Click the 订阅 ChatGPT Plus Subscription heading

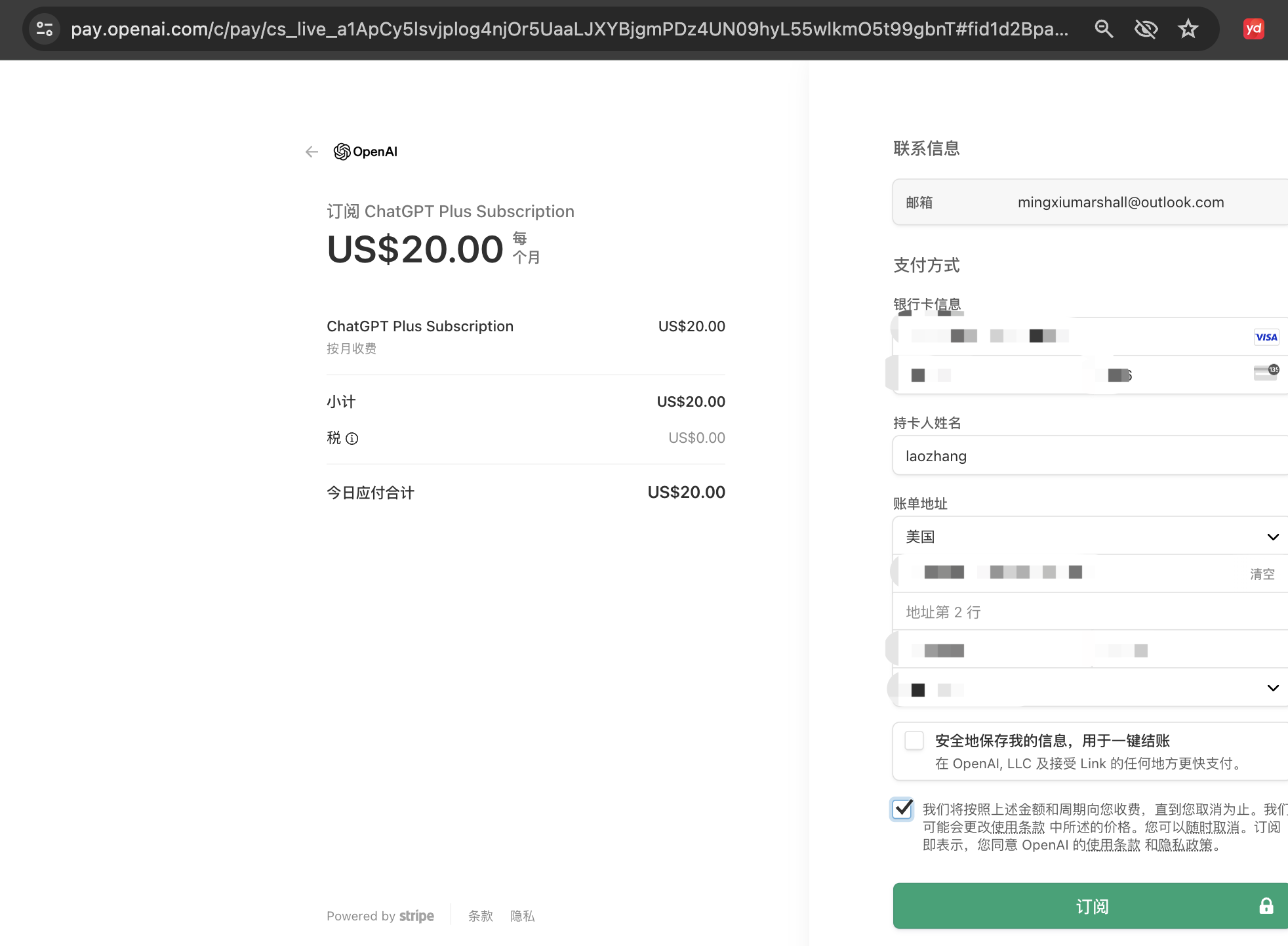[451, 211]
